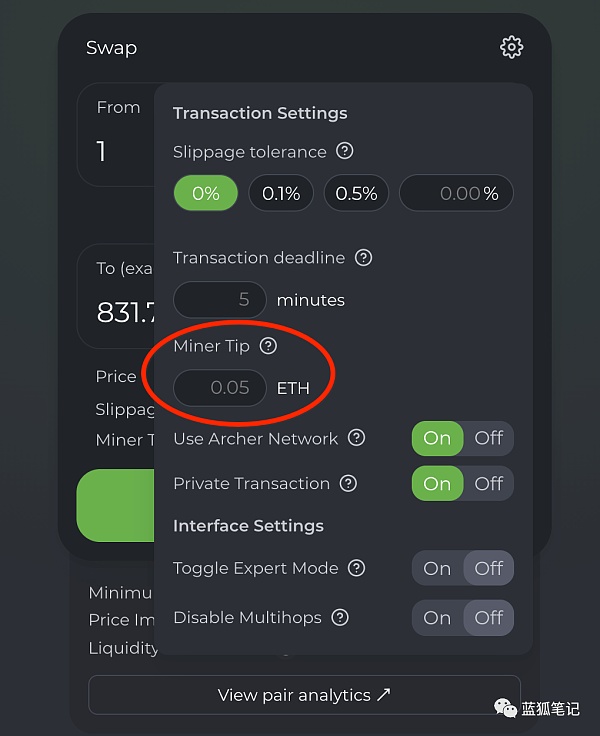Click the Miner Tip ETH input
Image resolution: width=600 pixels, height=736 pixels.
click(x=220, y=387)
